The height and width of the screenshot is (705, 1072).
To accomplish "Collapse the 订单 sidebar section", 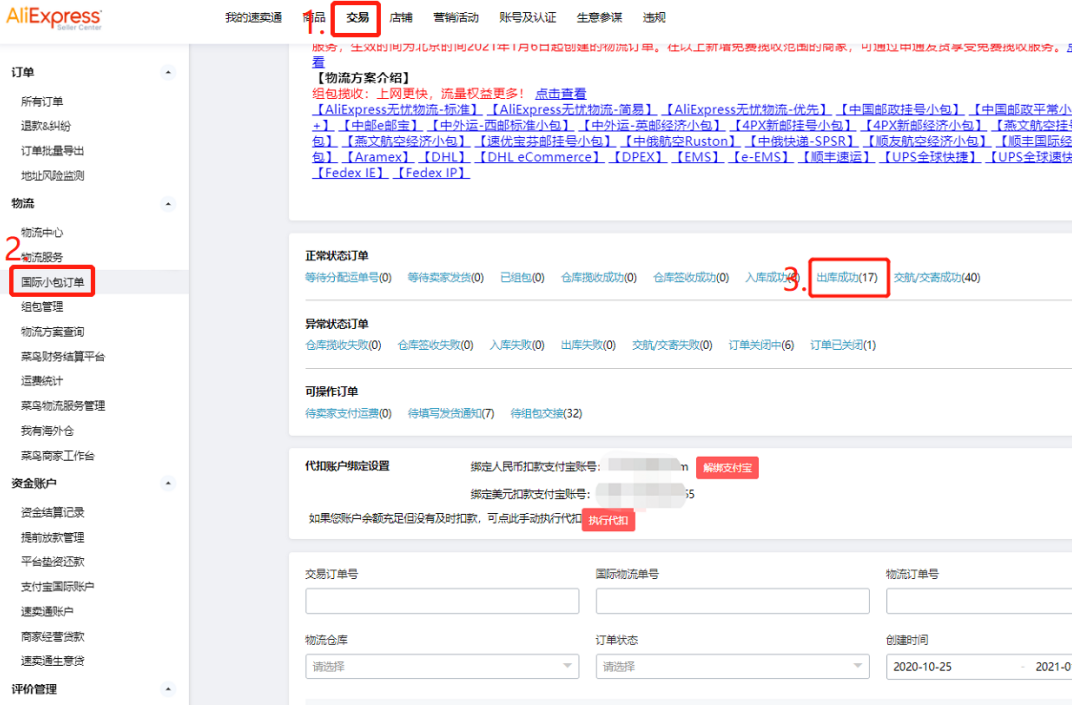I will coord(168,72).
